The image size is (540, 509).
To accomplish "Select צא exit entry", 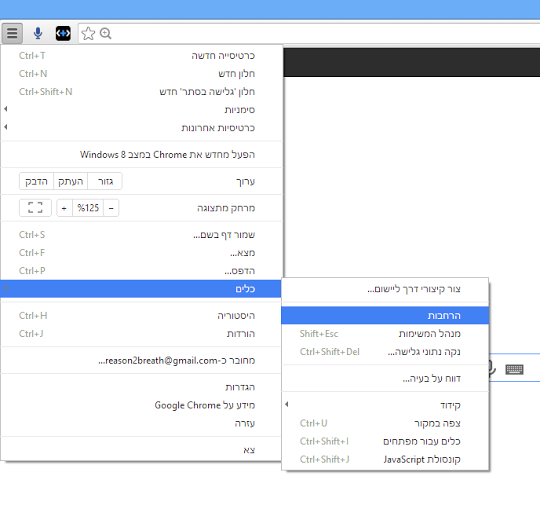I will pos(141,450).
